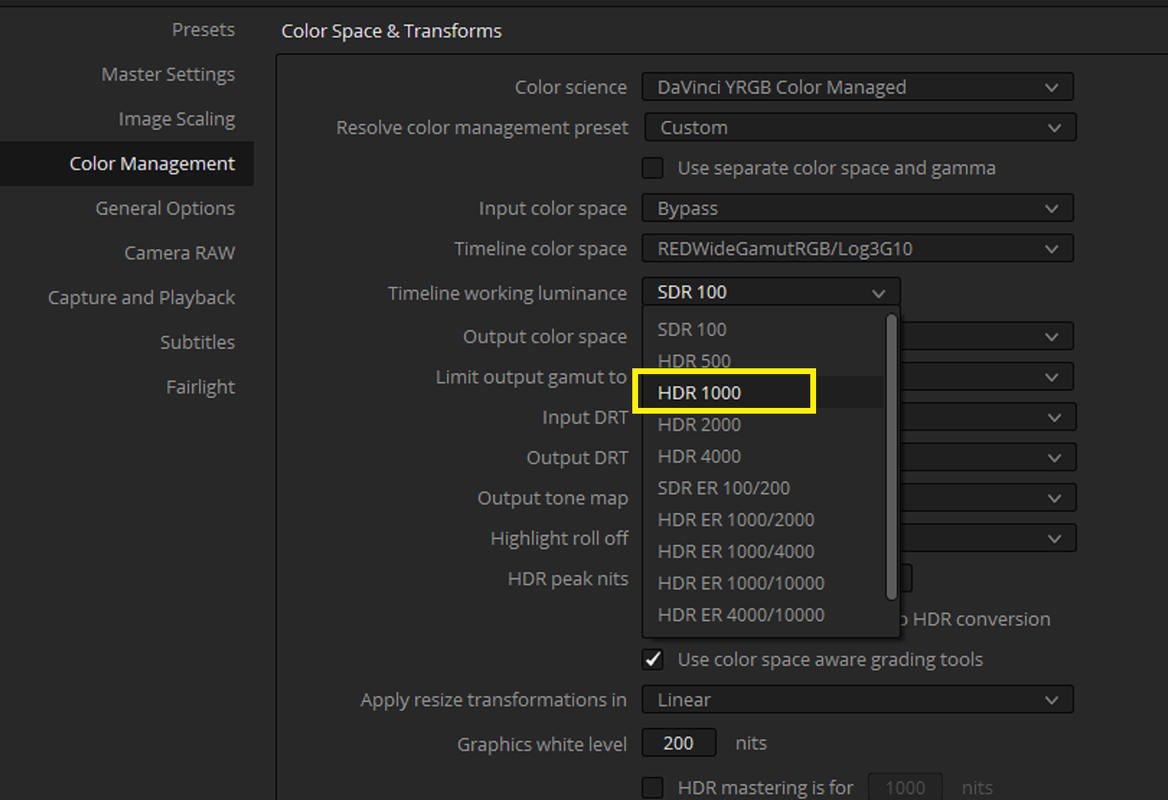Disable Use color space aware grading tools

[x=653, y=659]
